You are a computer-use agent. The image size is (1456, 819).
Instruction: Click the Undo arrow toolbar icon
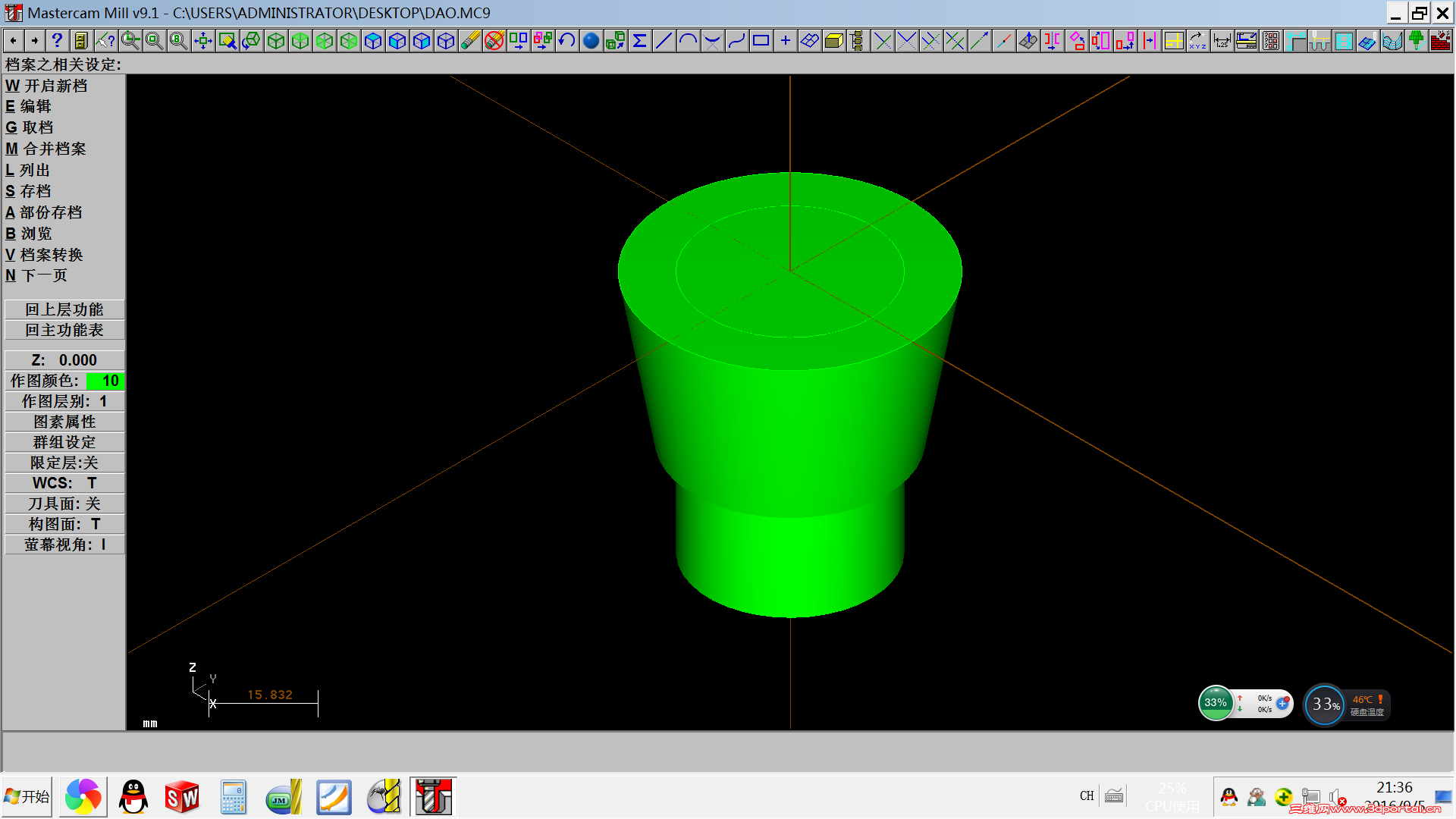[x=566, y=41]
